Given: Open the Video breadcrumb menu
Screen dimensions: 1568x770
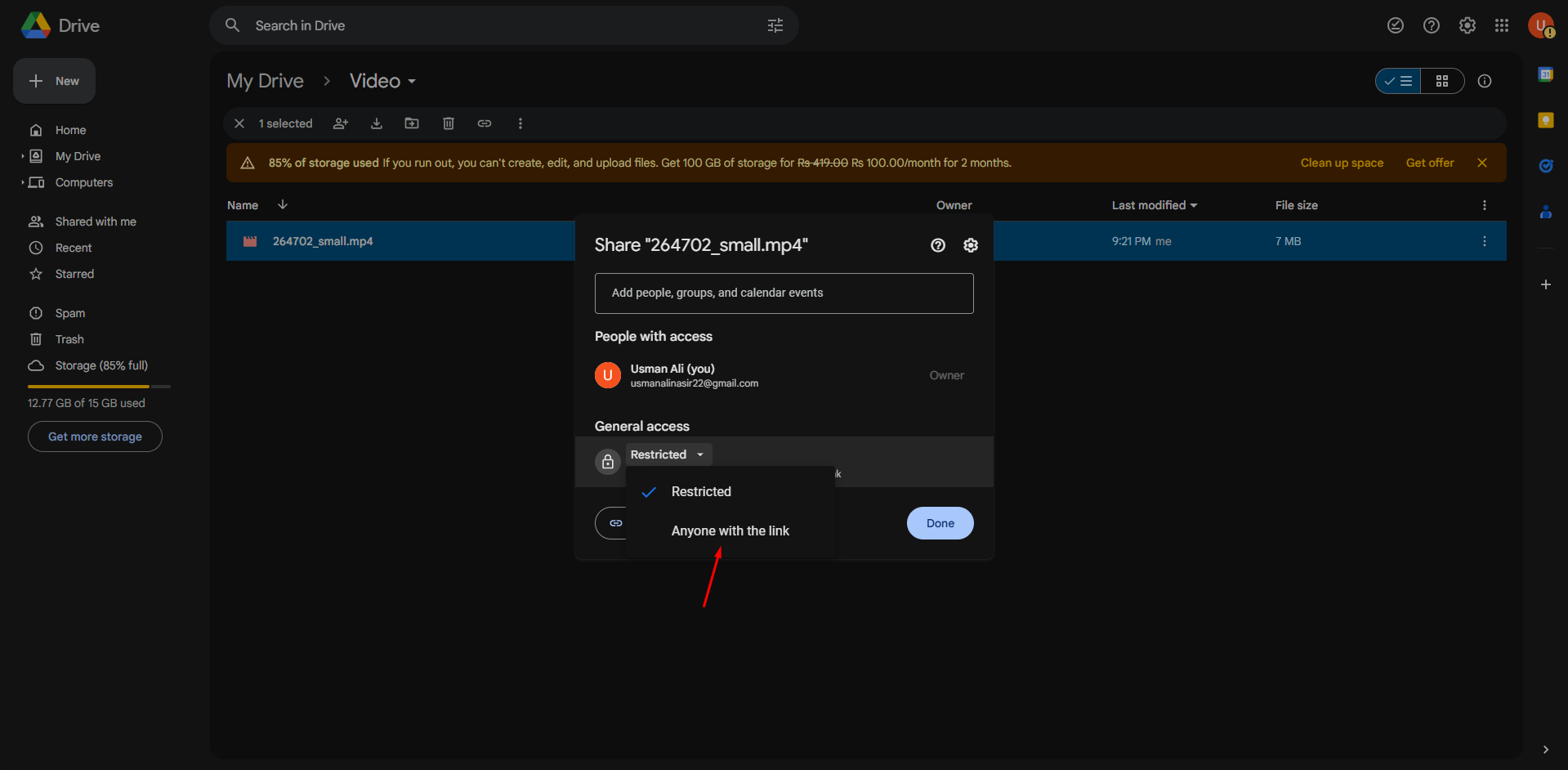Looking at the screenshot, I should click(411, 81).
